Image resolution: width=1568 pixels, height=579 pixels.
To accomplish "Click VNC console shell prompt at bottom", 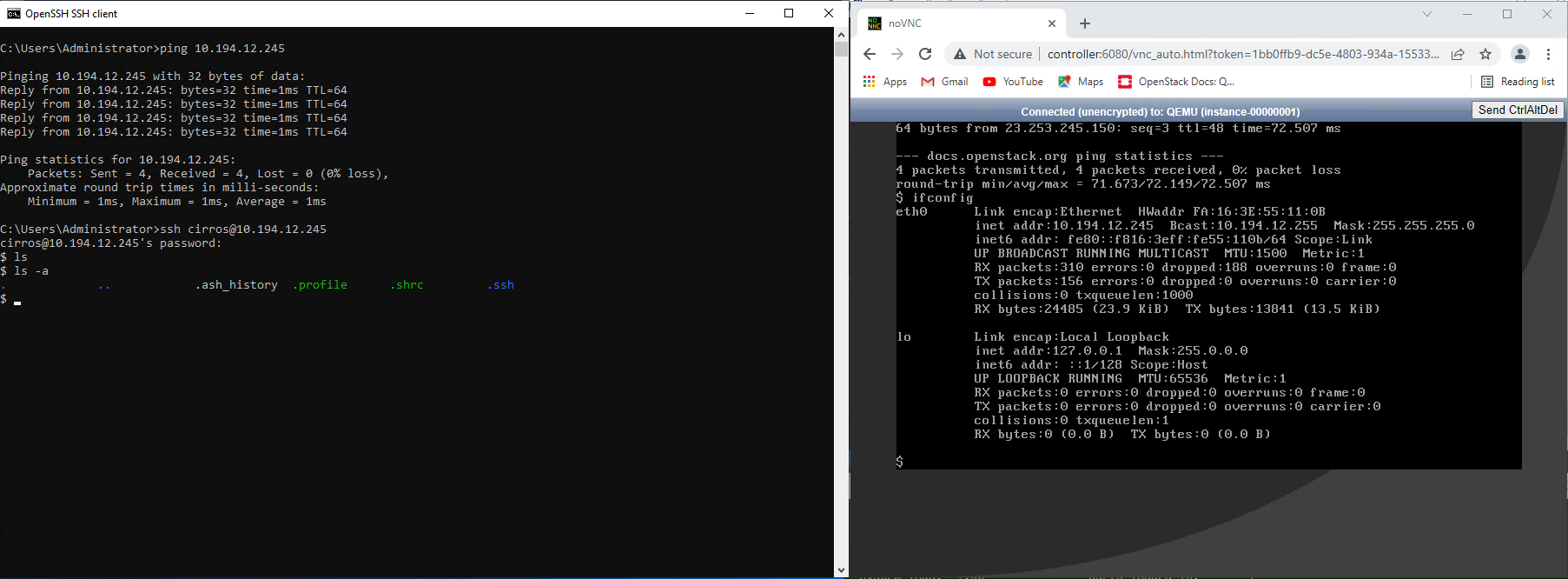I will pyautogui.click(x=899, y=462).
